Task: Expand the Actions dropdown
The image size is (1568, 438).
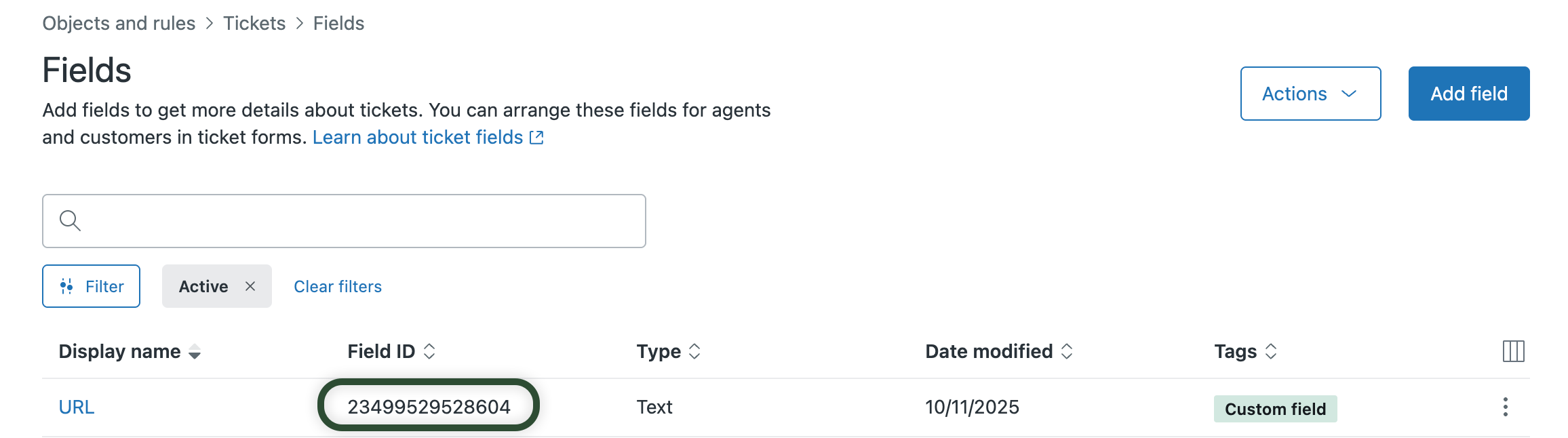Action: [x=1310, y=94]
